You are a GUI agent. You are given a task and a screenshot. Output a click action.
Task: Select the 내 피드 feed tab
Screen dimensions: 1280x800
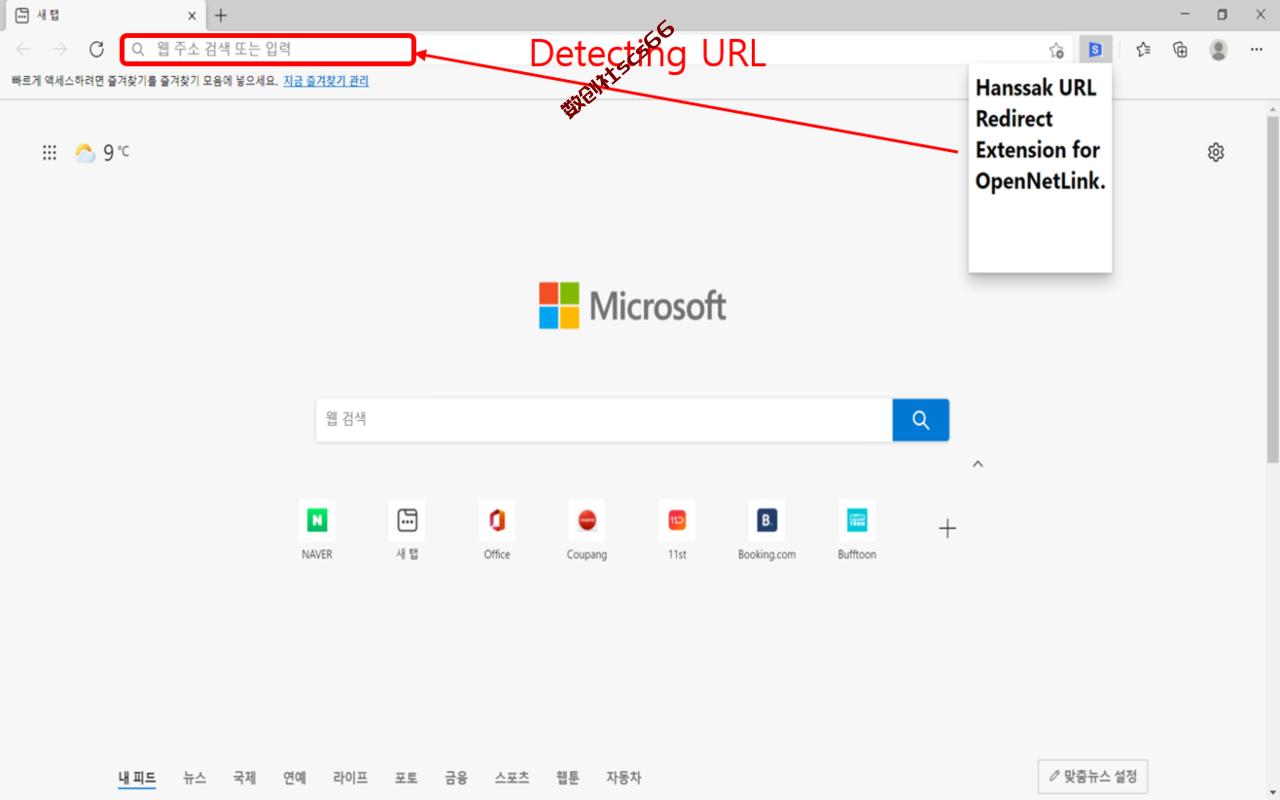(x=137, y=777)
